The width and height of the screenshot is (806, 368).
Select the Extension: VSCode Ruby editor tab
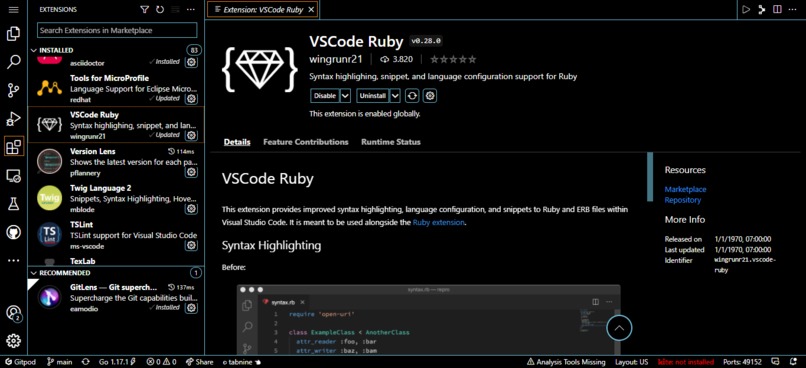[x=262, y=9]
